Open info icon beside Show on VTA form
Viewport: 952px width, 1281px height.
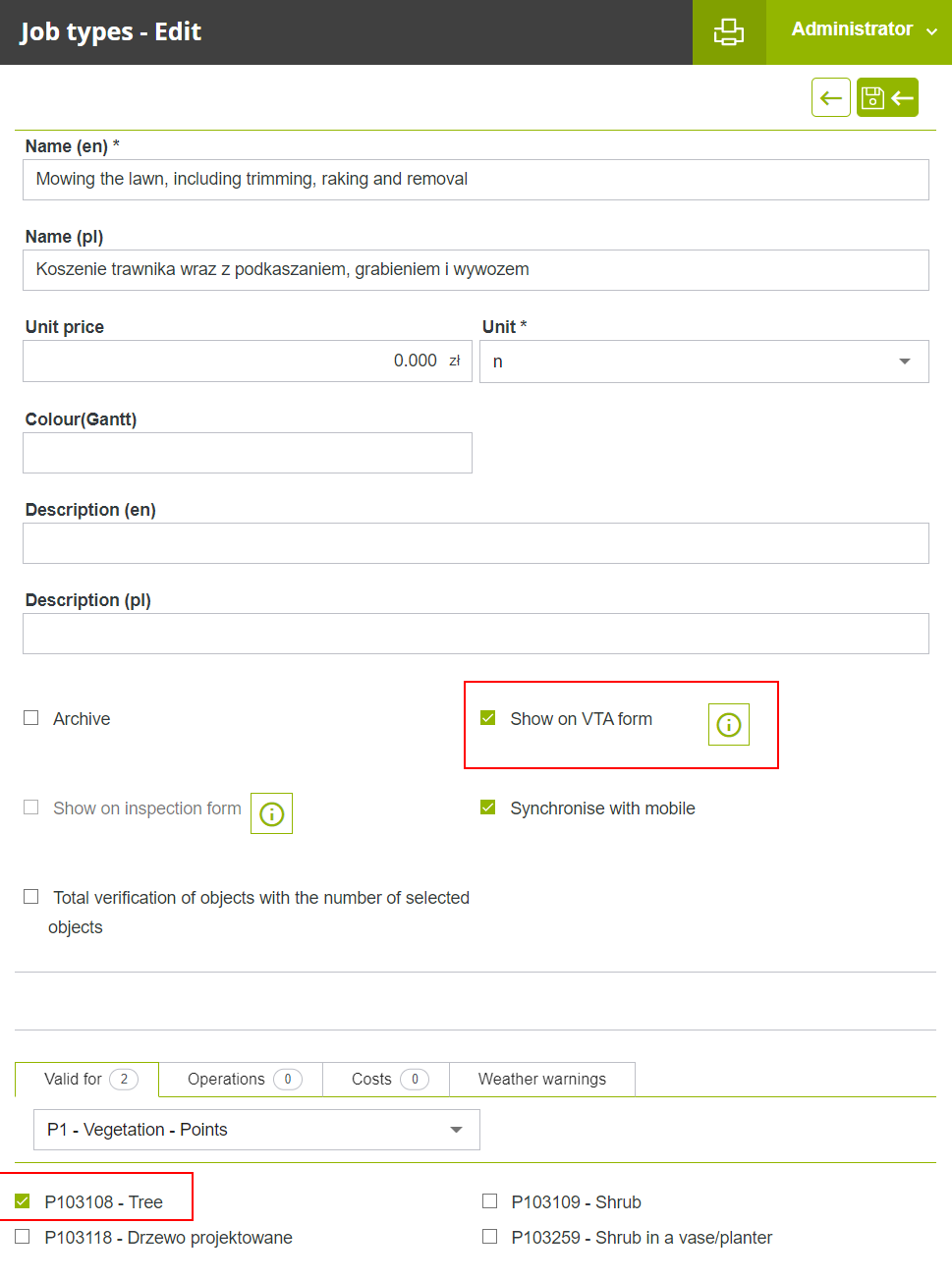coord(728,725)
